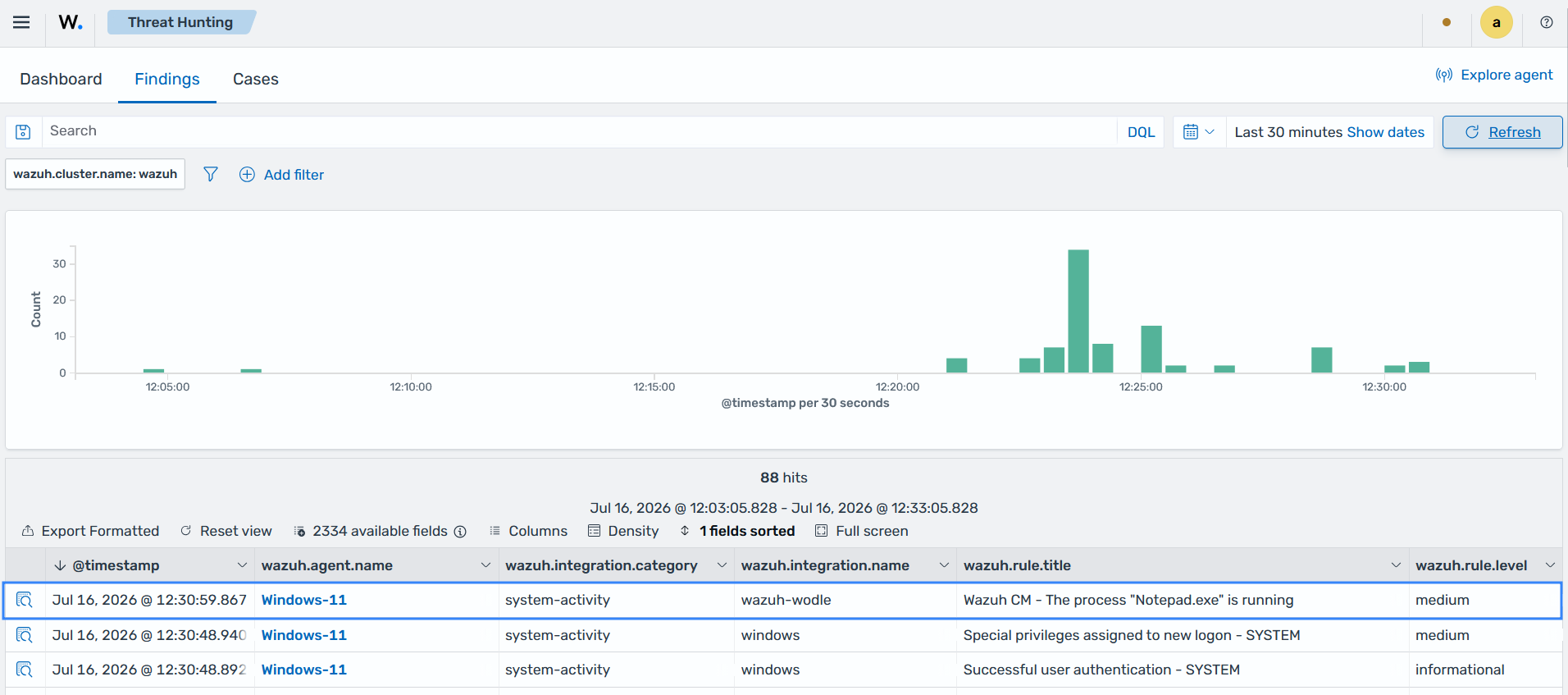1568x695 pixels.
Task: Click the 'Jul 16, 2026 @ 12:30:48.892' timestamp cell
Action: point(149,670)
